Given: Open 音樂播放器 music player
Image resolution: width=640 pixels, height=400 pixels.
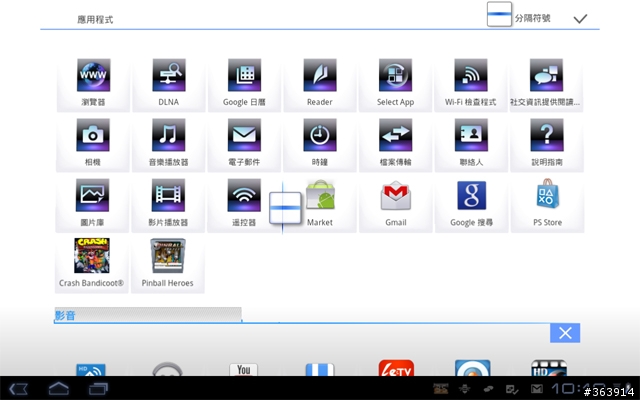Looking at the screenshot, I should click(169, 144).
